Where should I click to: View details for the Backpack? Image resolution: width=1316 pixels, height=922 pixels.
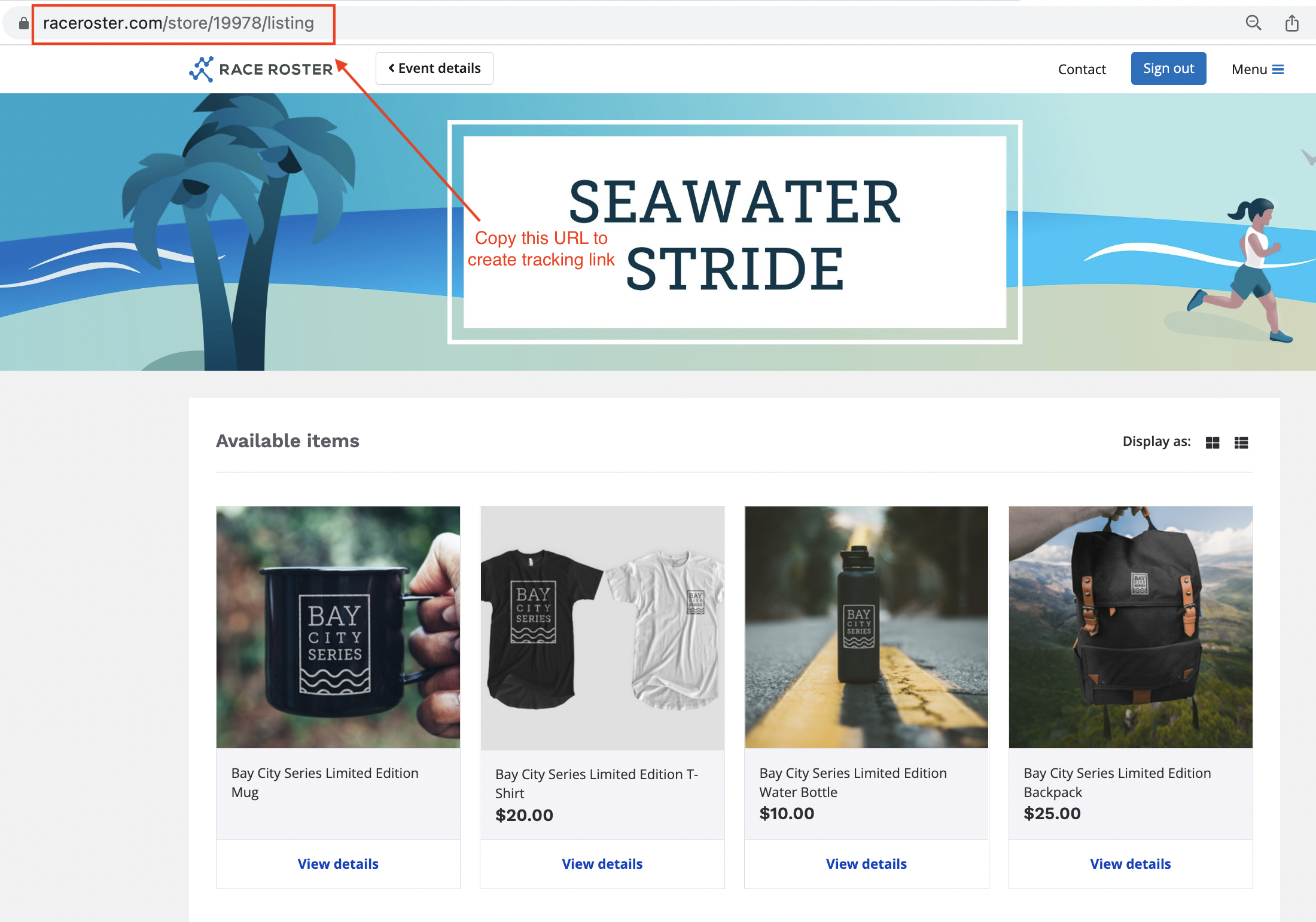[1130, 864]
